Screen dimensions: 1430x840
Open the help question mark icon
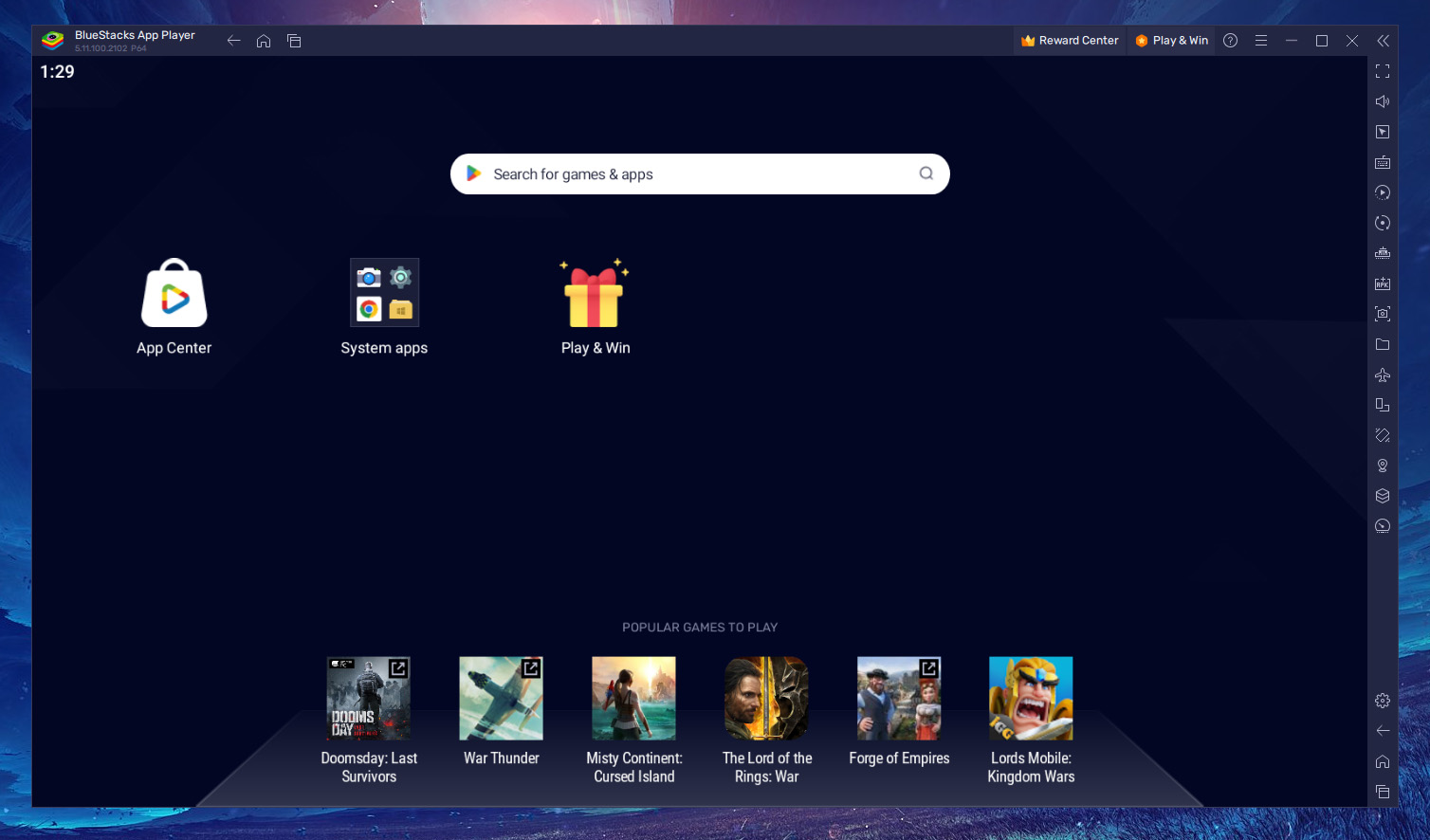coord(1231,41)
